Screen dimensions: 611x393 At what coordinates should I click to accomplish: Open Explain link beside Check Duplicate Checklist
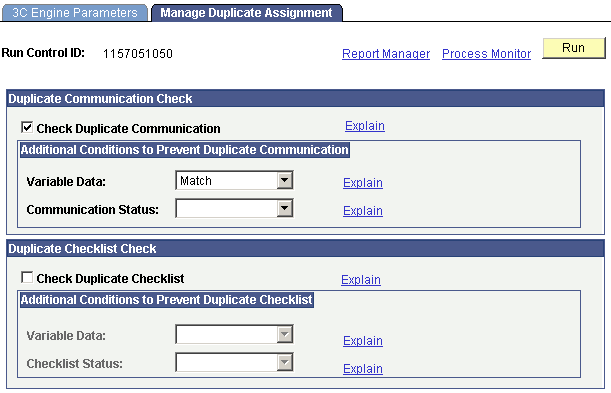click(361, 280)
